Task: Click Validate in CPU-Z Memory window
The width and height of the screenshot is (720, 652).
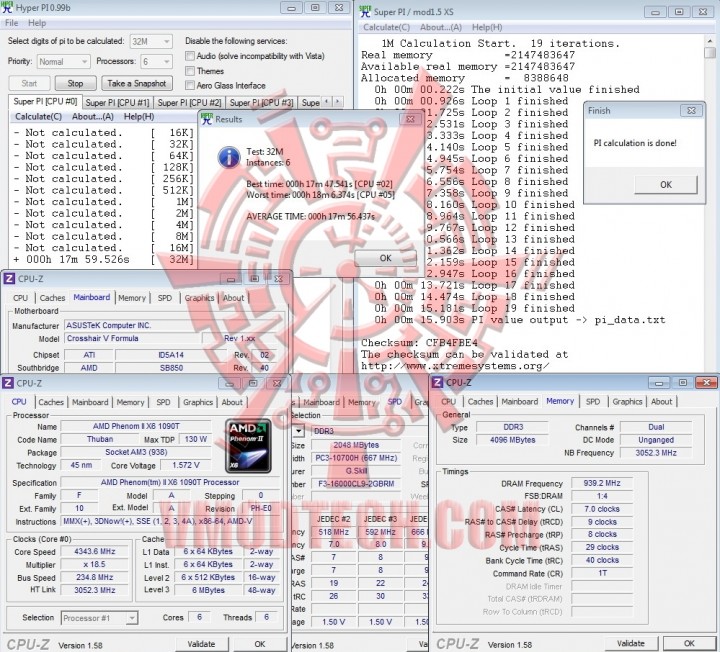Action: [630, 643]
